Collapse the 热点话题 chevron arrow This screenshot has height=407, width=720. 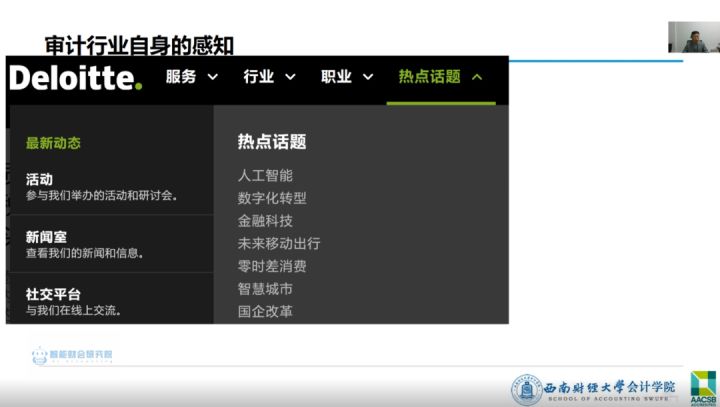pos(477,77)
